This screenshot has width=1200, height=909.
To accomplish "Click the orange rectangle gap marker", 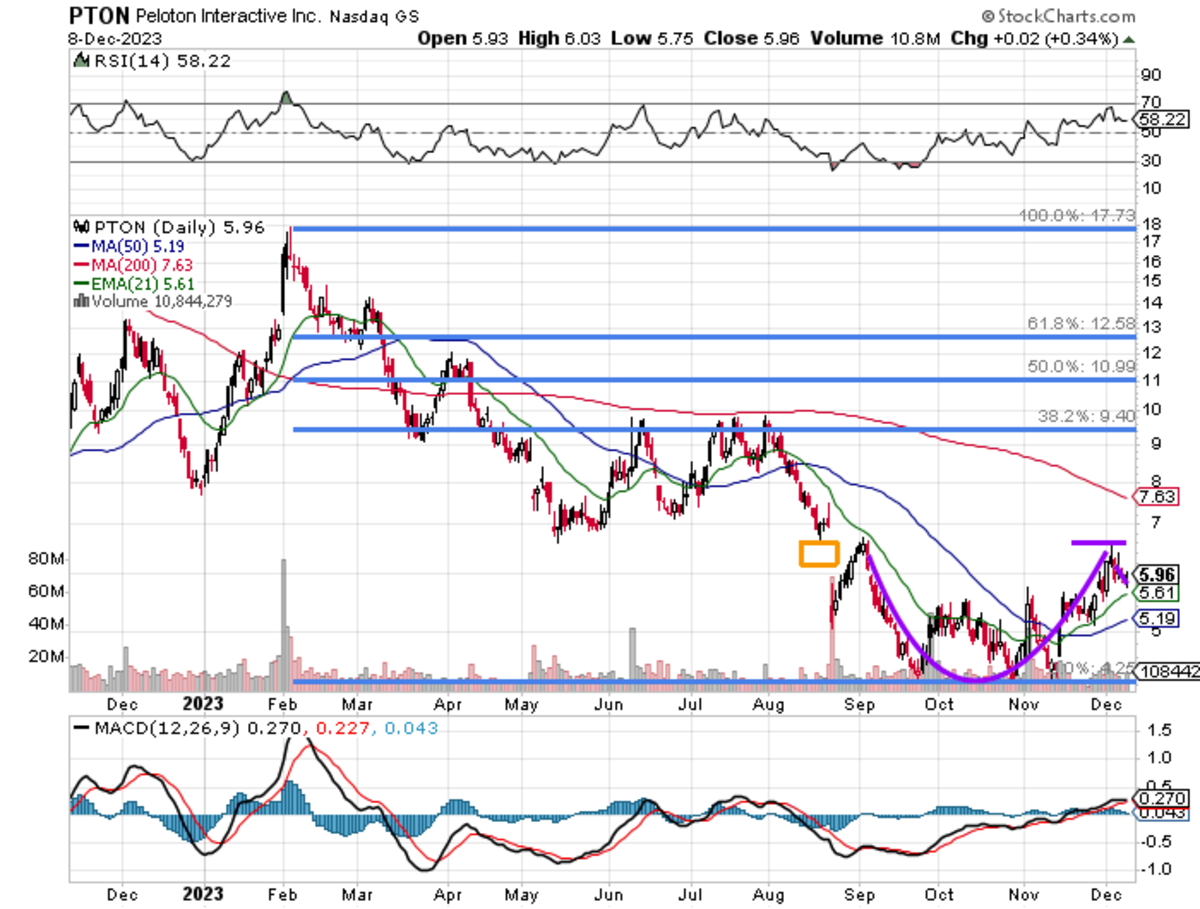I will 818,554.
